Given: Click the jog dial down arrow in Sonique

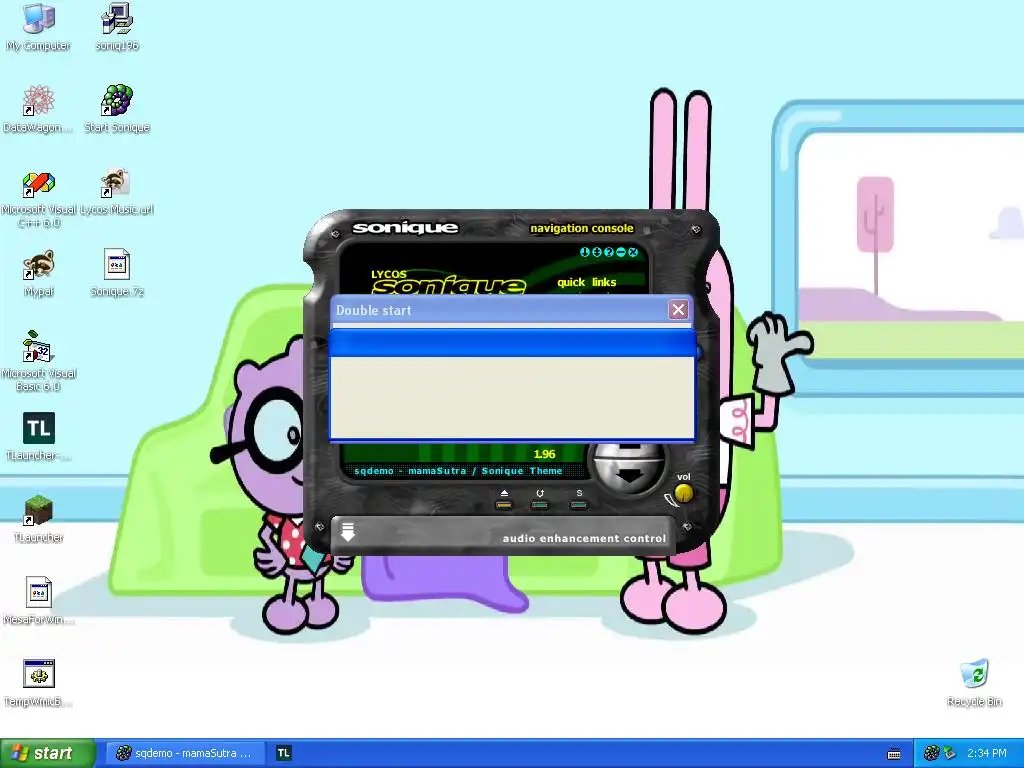Looking at the screenshot, I should tap(630, 476).
